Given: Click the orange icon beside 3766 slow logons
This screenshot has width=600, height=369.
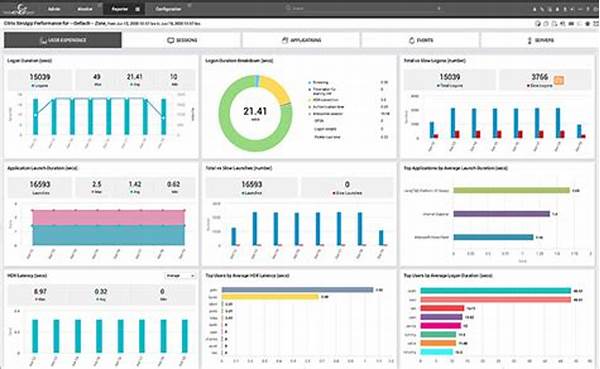Looking at the screenshot, I should click(x=559, y=80).
